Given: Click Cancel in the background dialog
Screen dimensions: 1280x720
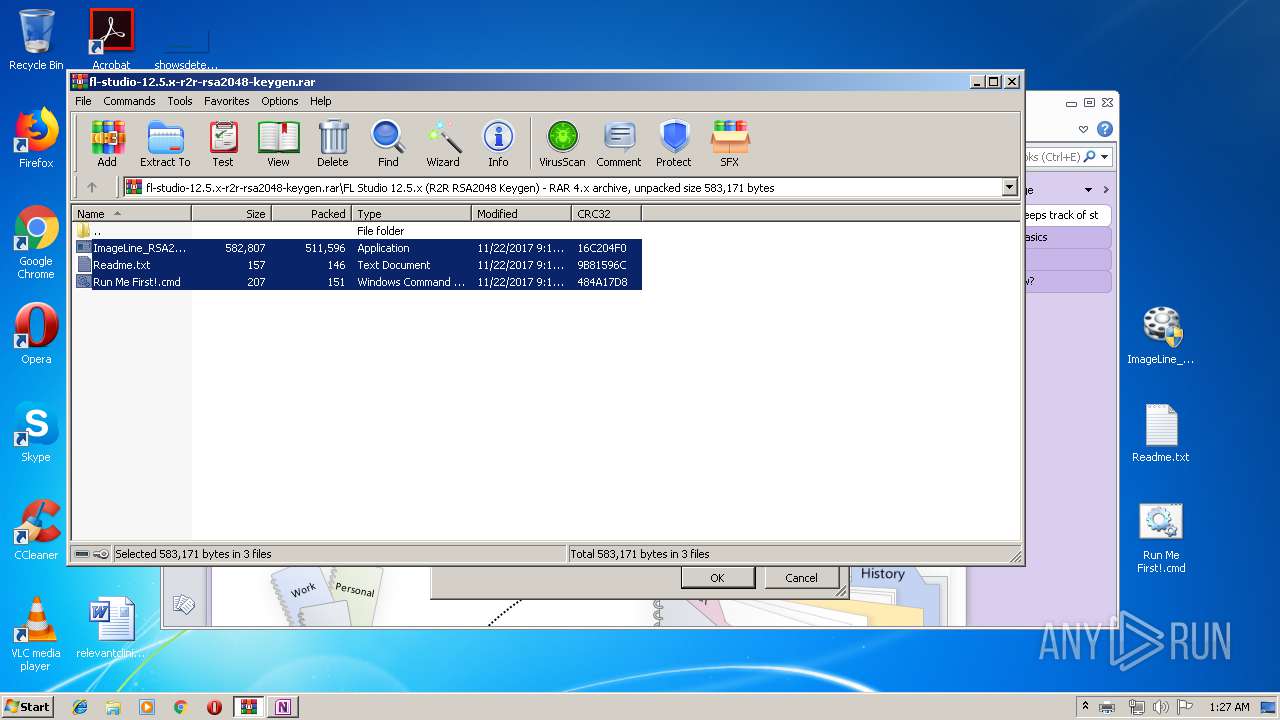Looking at the screenshot, I should (801, 578).
